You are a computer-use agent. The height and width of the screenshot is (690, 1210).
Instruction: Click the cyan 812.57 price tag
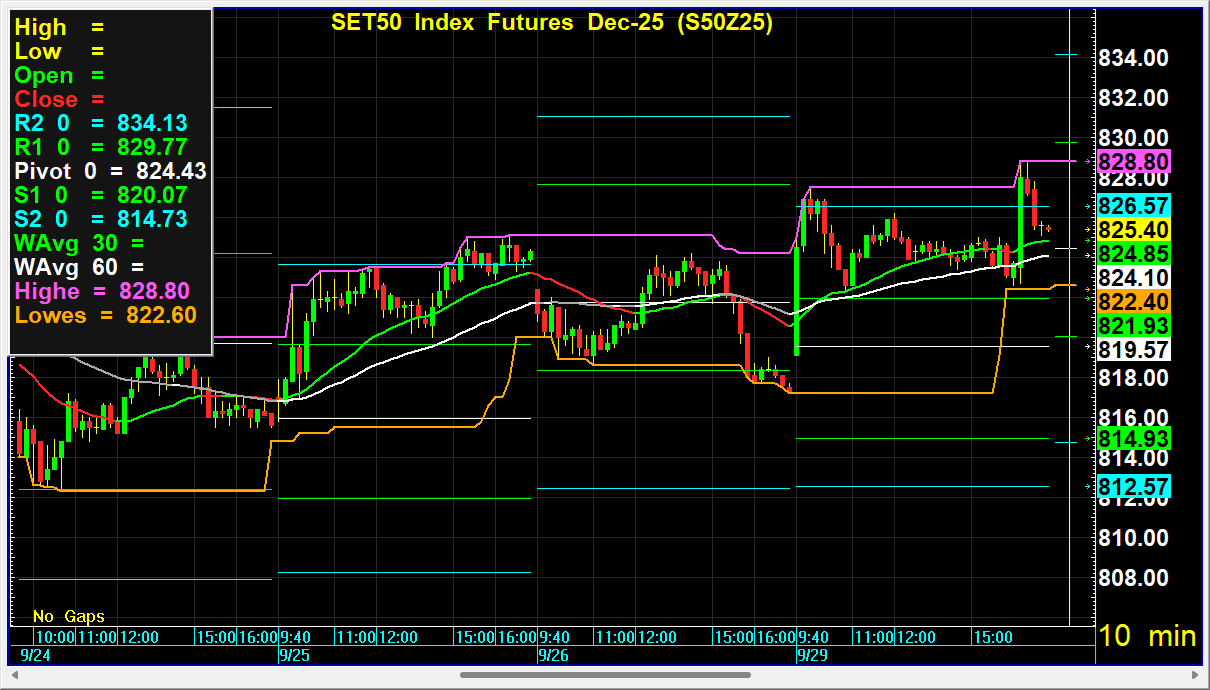pyautogui.click(x=1133, y=487)
